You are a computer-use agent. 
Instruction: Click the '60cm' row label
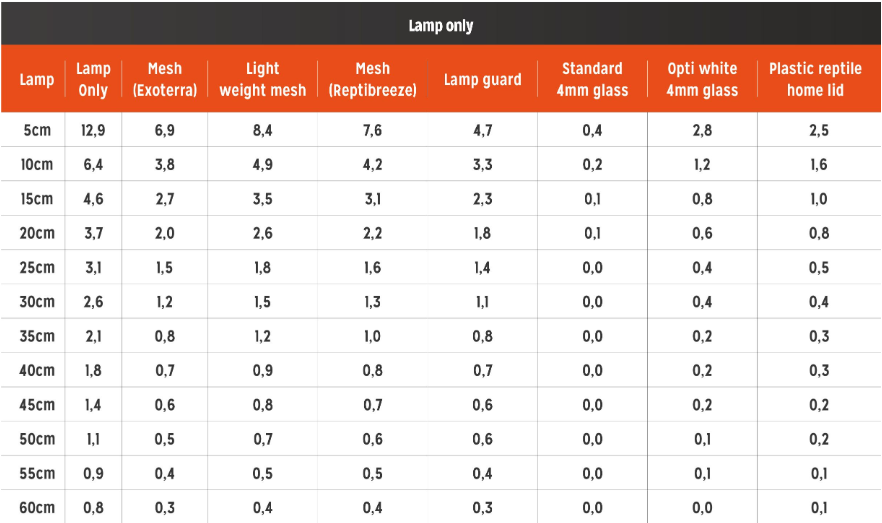click(37, 508)
